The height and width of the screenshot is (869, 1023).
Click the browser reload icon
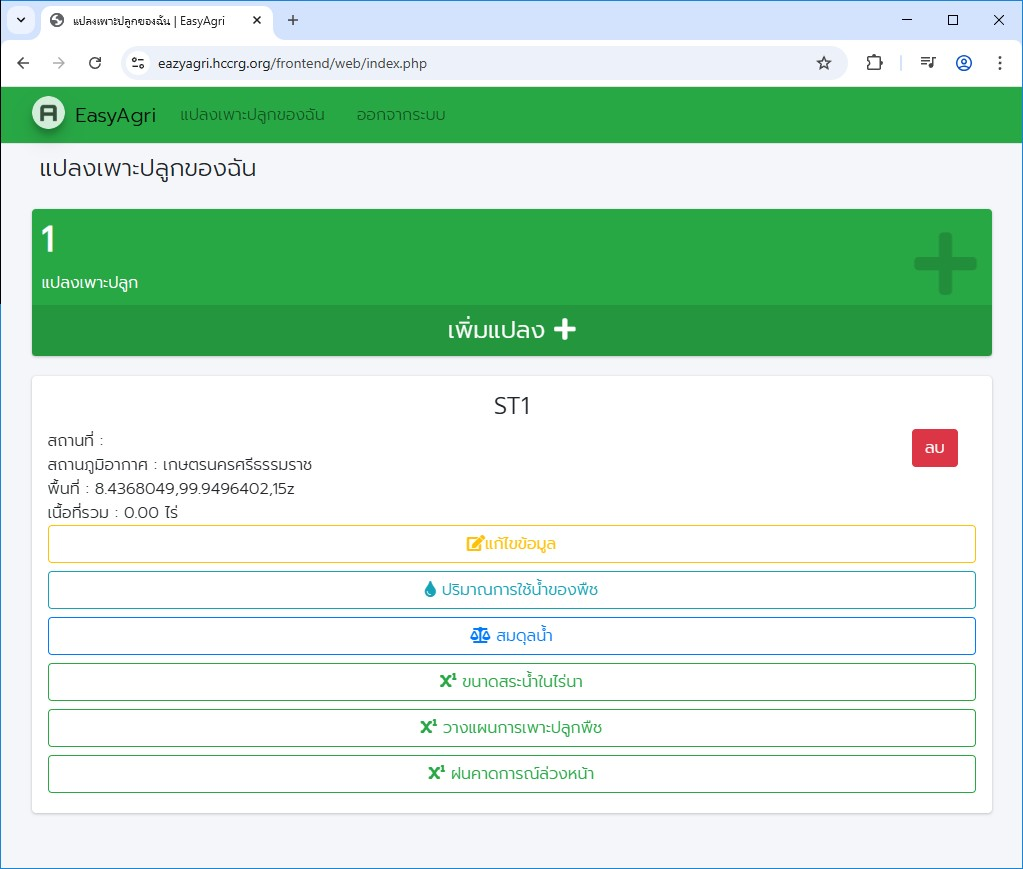pyautogui.click(x=95, y=63)
